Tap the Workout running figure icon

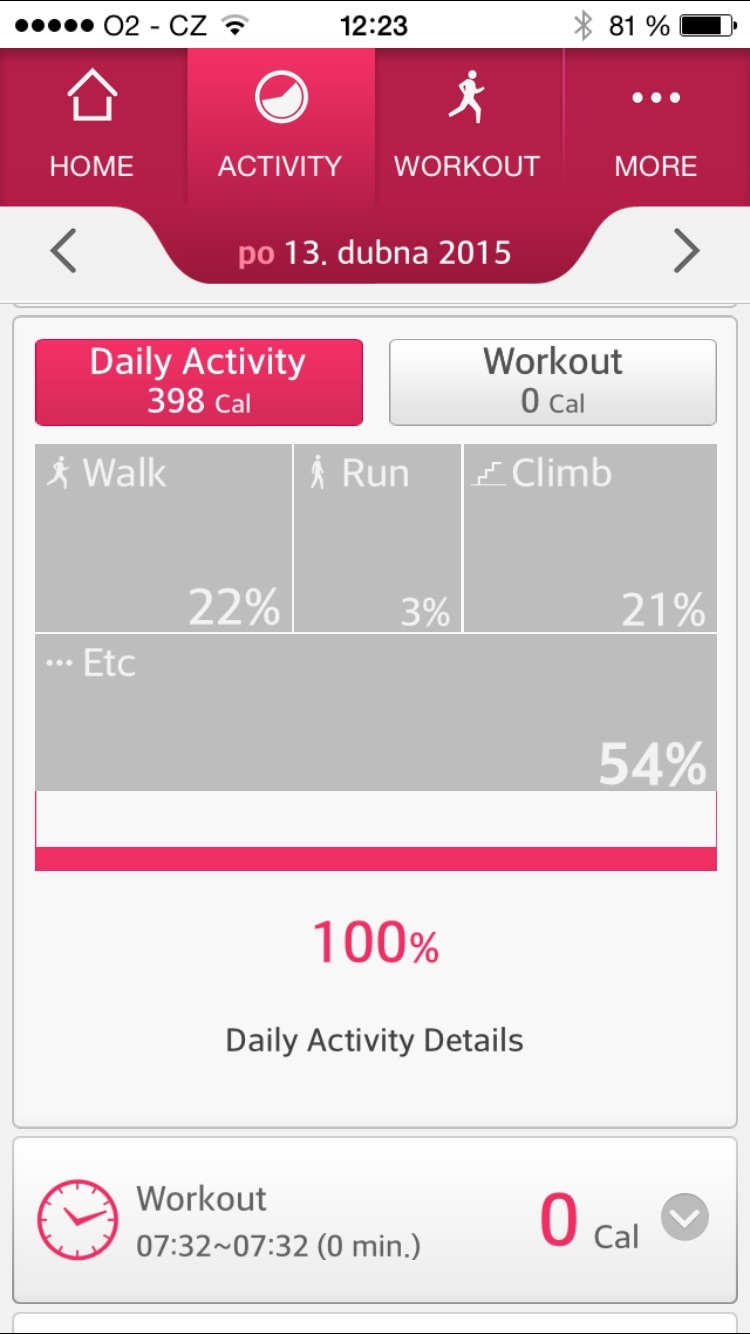click(x=467, y=99)
